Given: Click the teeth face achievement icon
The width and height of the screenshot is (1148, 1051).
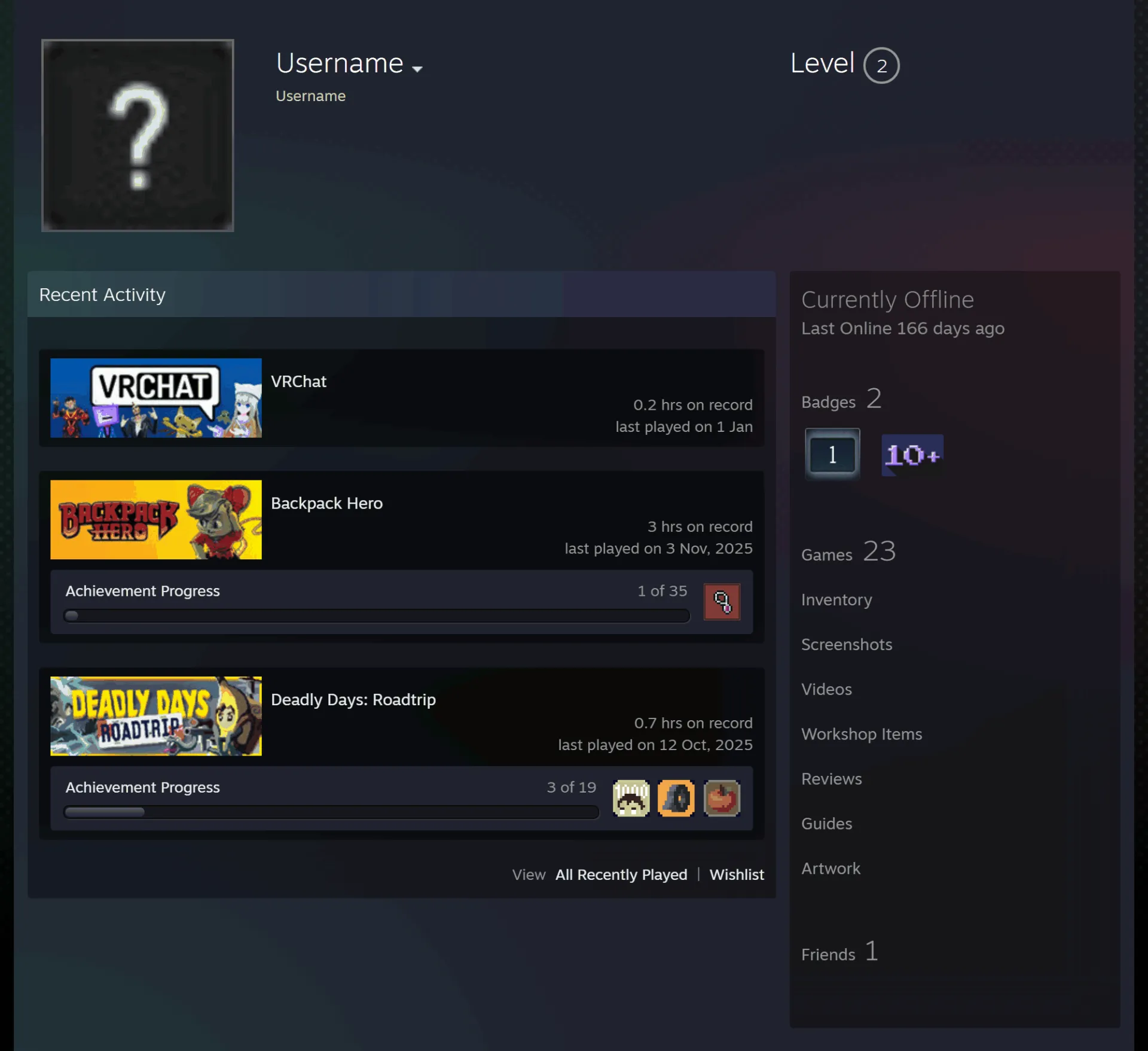Looking at the screenshot, I should (631, 798).
